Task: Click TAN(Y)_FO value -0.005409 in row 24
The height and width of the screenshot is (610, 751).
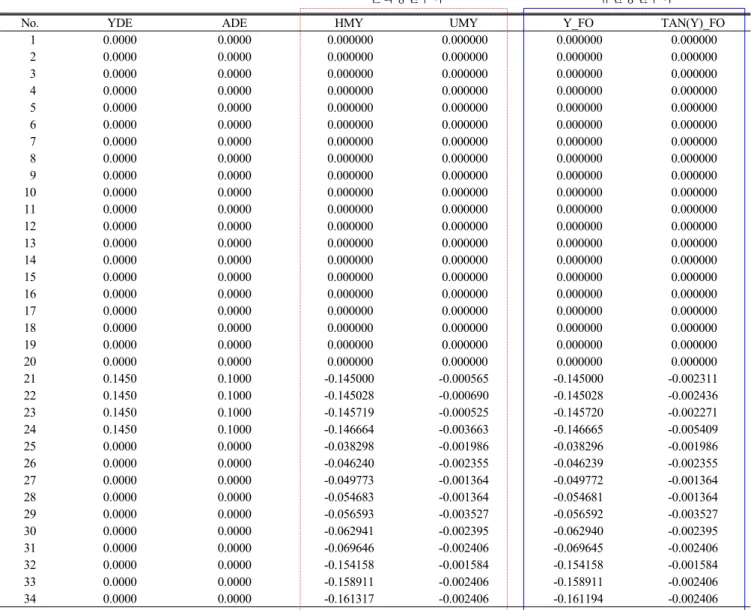Action: coord(693,429)
